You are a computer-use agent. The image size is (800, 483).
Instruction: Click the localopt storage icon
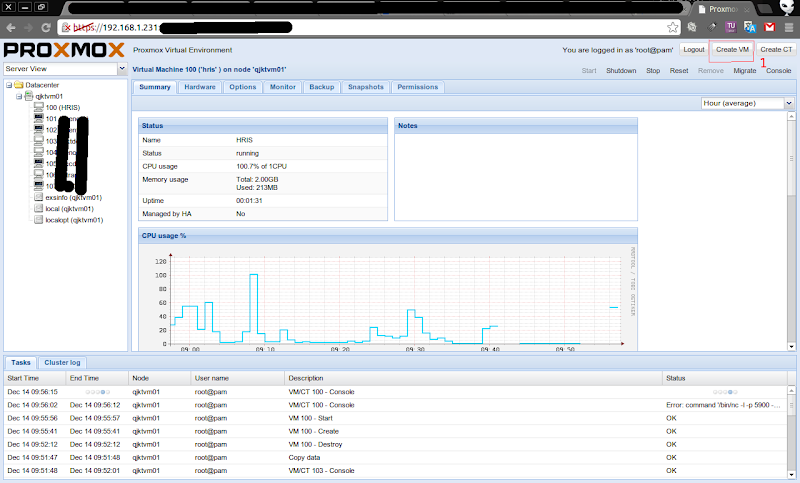pos(38,220)
